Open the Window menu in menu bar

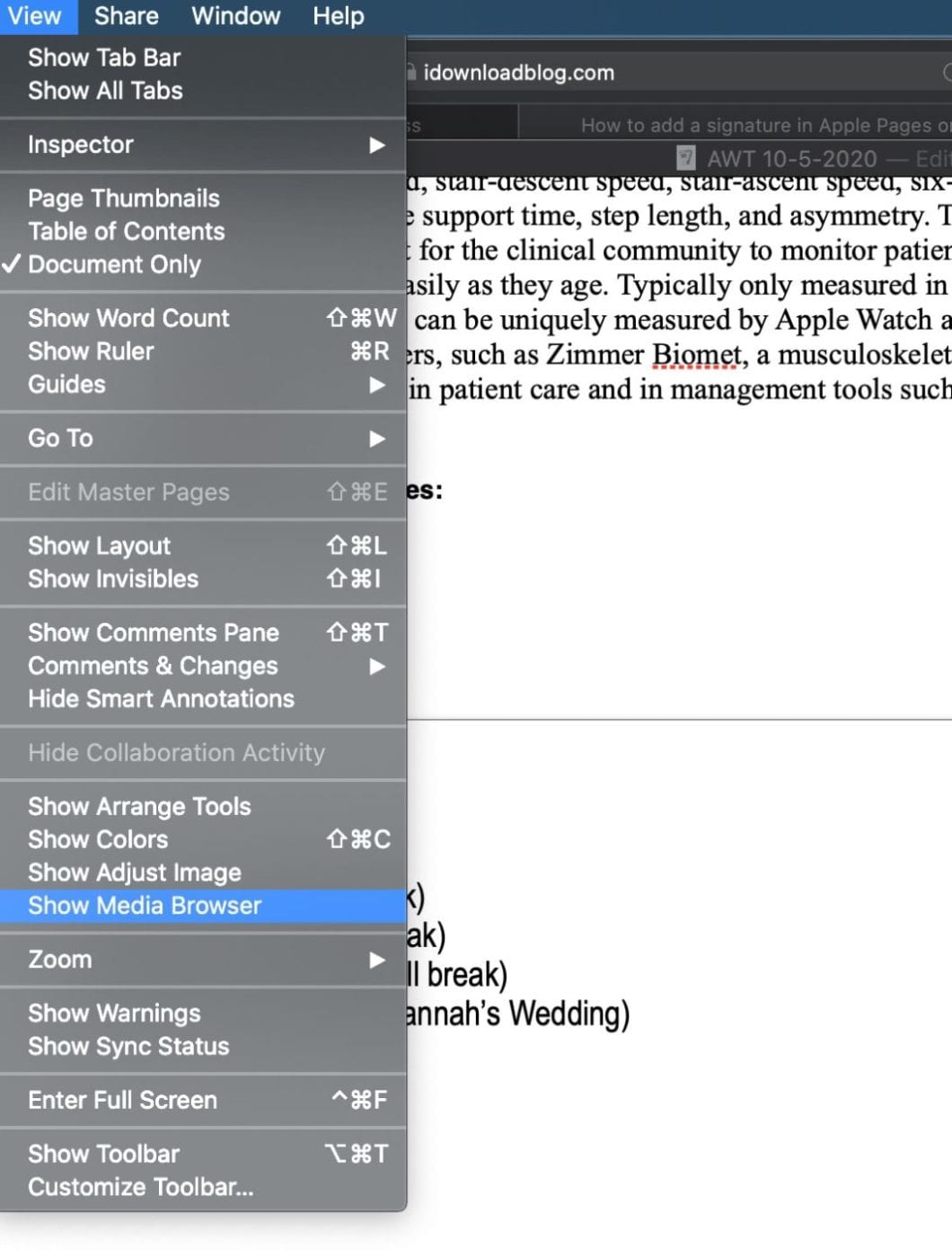pos(236,16)
